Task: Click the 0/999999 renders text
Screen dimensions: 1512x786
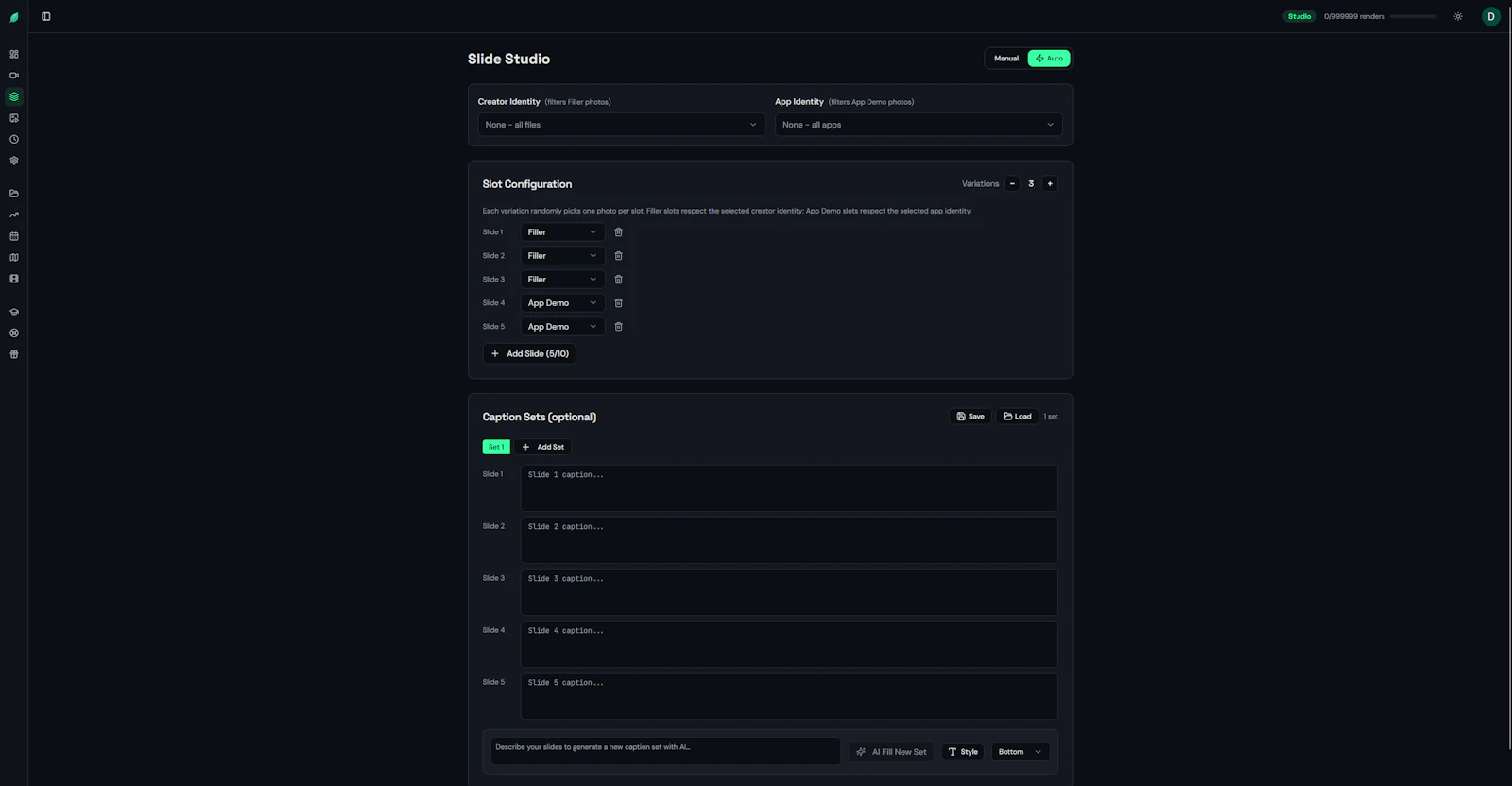Action: point(1354,16)
